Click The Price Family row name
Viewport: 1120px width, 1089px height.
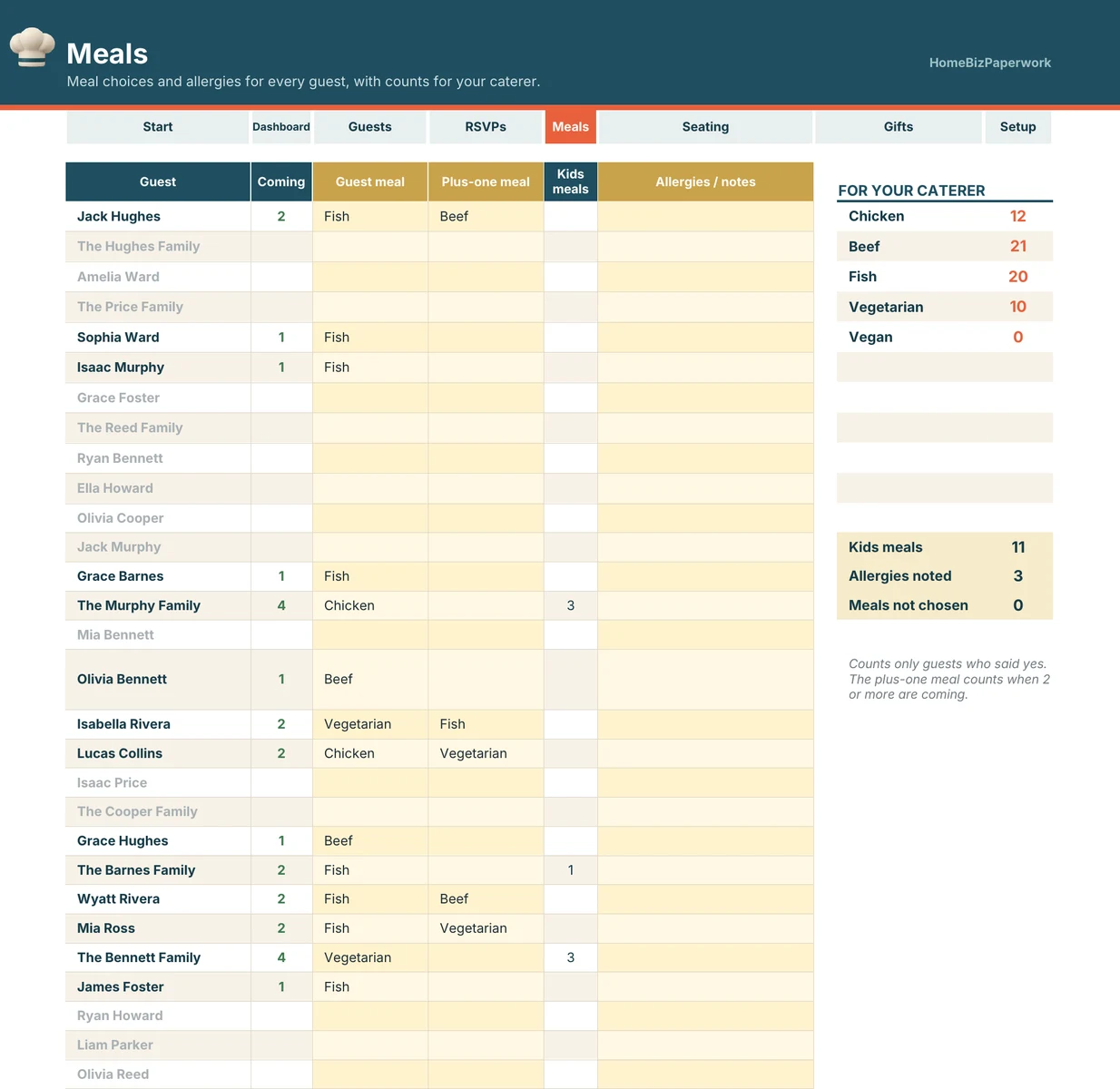click(130, 307)
